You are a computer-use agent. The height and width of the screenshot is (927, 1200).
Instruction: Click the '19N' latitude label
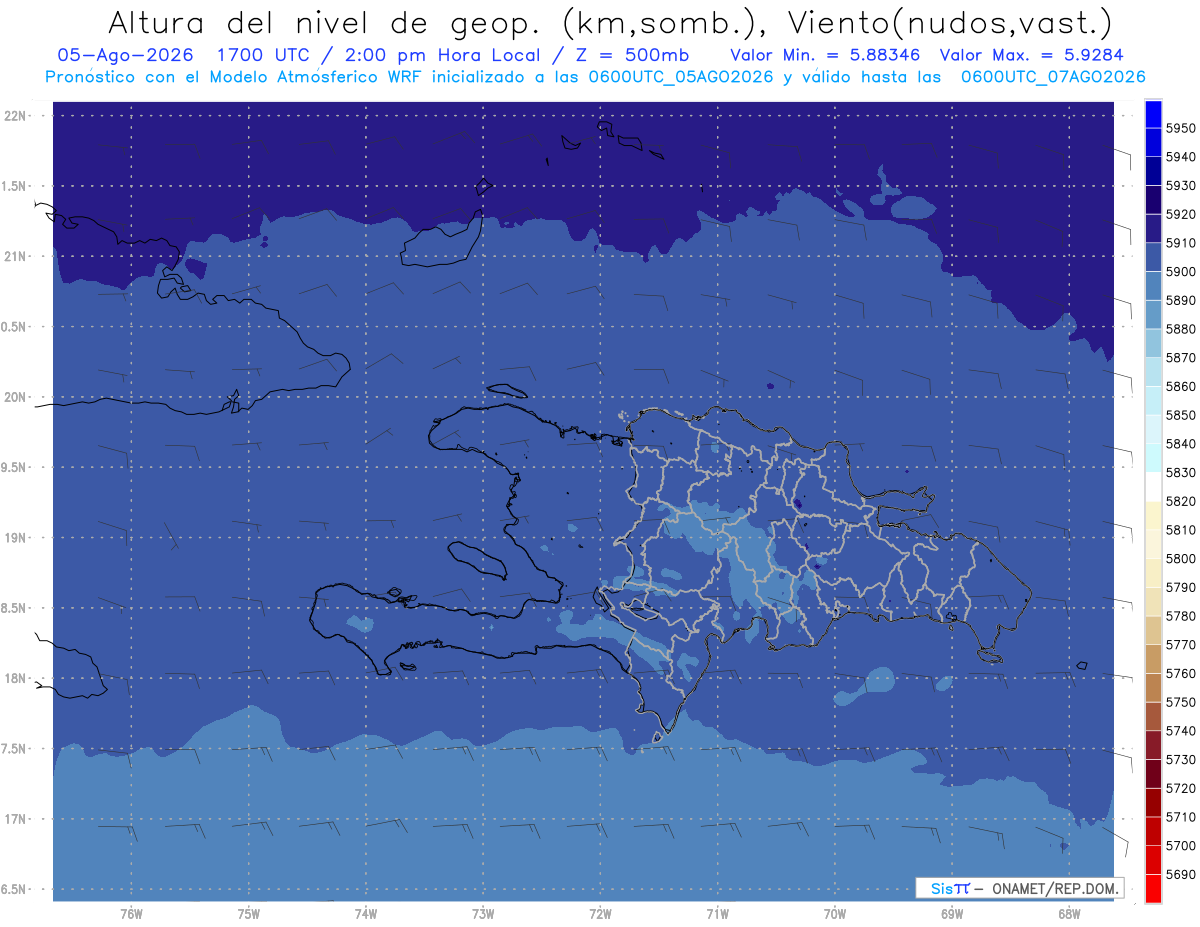pyautogui.click(x=17, y=538)
